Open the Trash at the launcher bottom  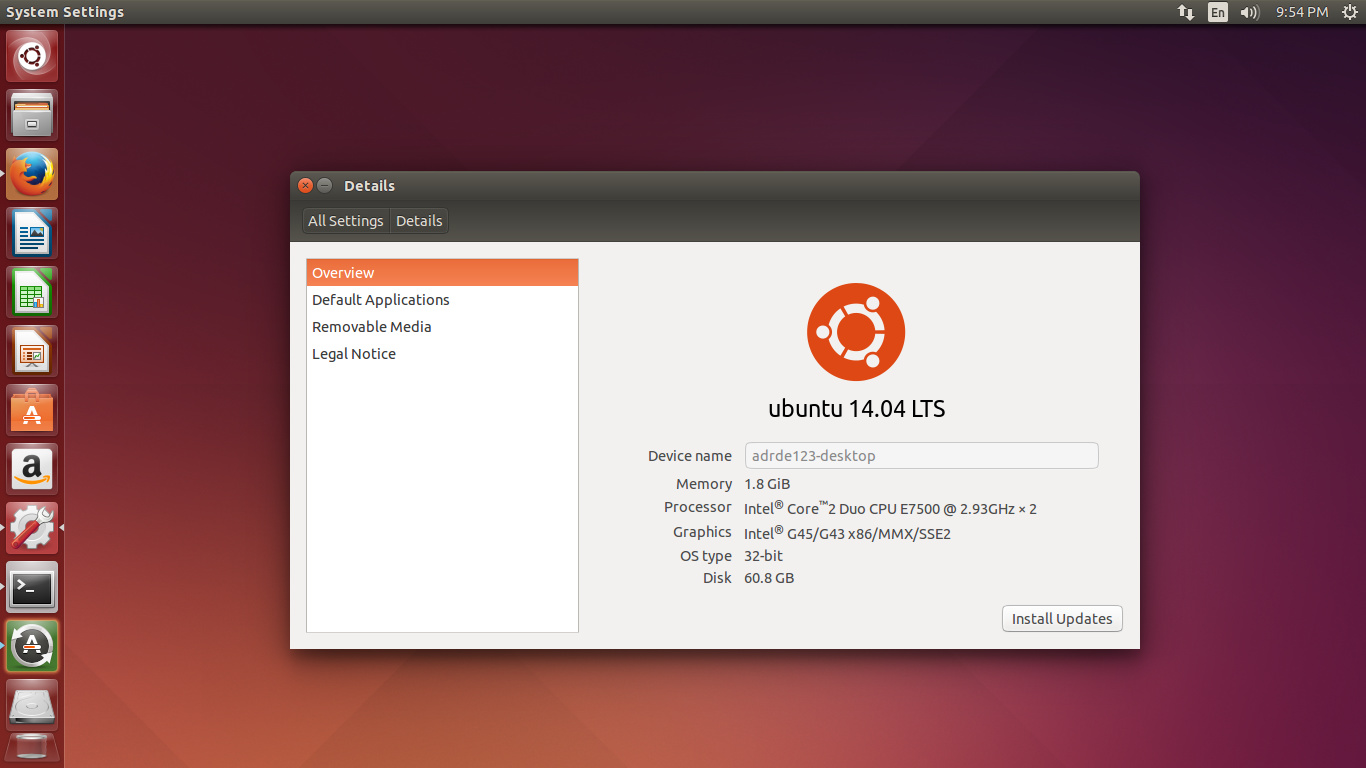32,749
